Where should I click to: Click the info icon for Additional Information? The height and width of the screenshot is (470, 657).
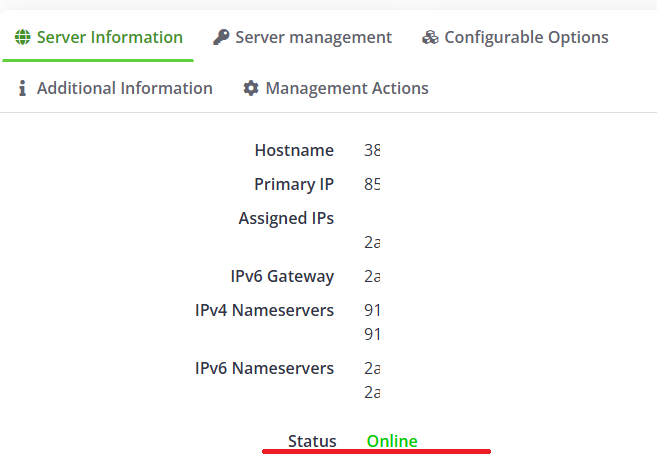[x=22, y=89]
